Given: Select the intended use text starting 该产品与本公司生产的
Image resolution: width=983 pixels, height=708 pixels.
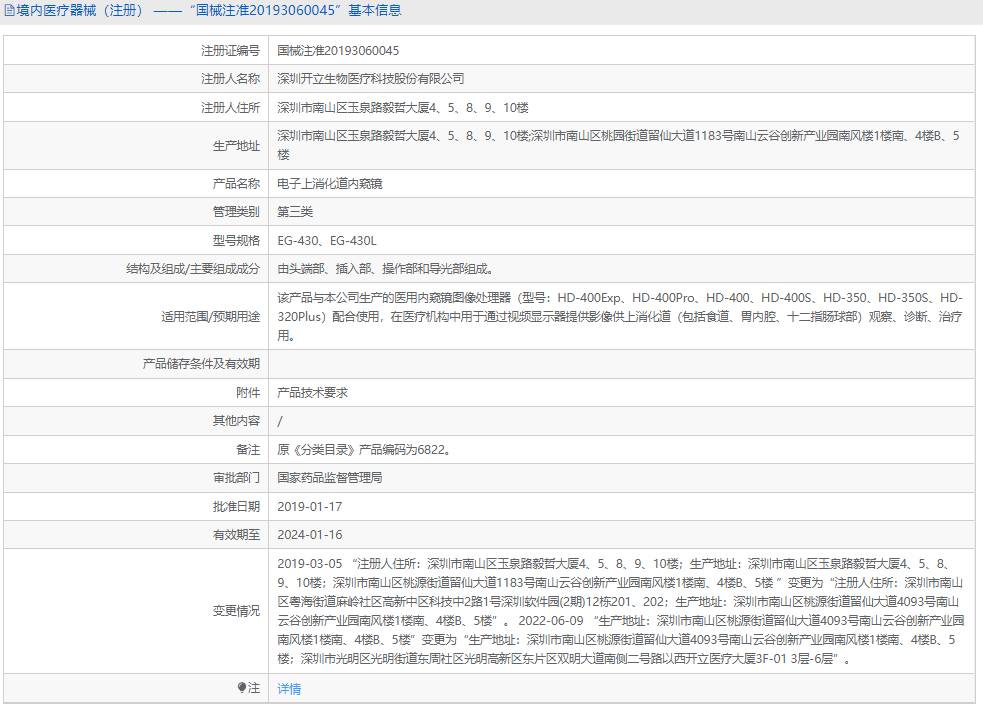Looking at the screenshot, I should tap(620, 317).
